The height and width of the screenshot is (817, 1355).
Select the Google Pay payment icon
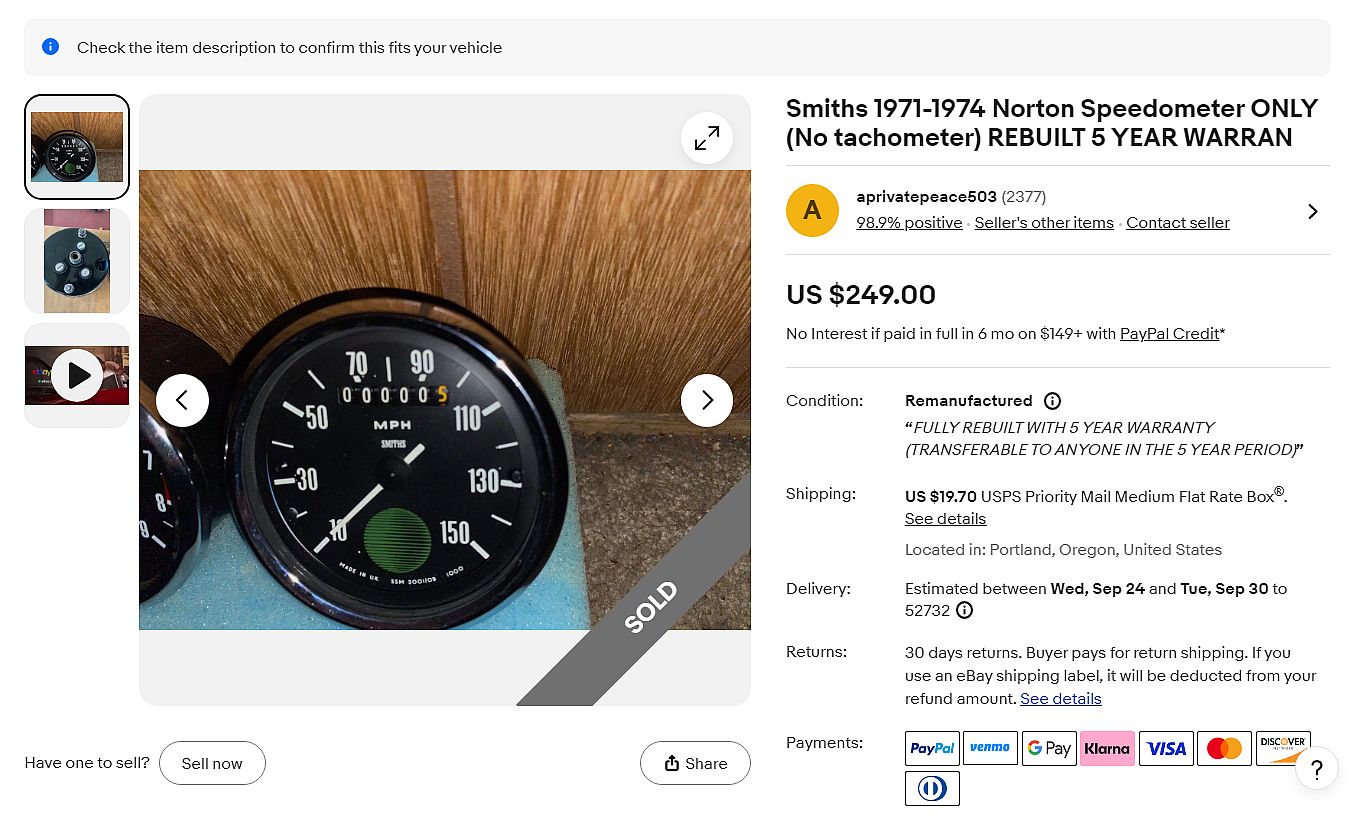[1048, 748]
